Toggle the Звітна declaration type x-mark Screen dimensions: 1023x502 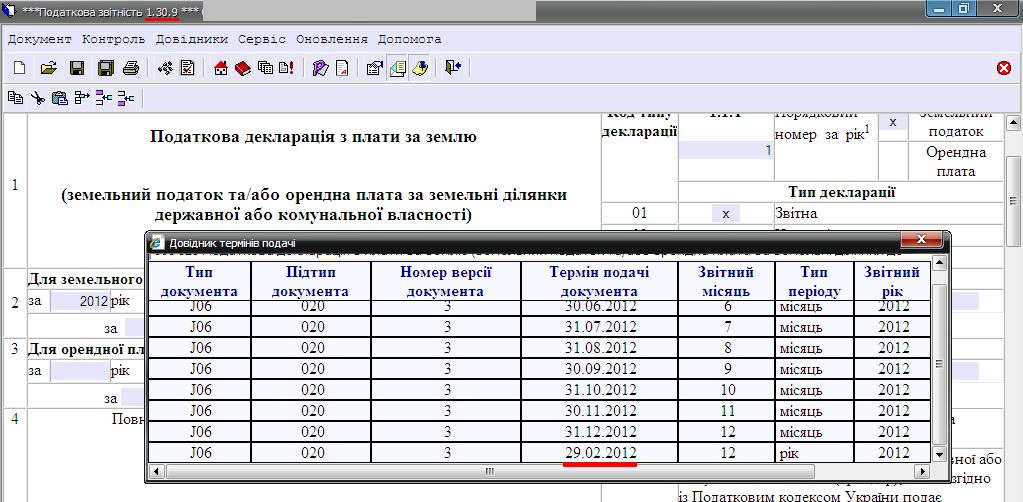coord(726,214)
